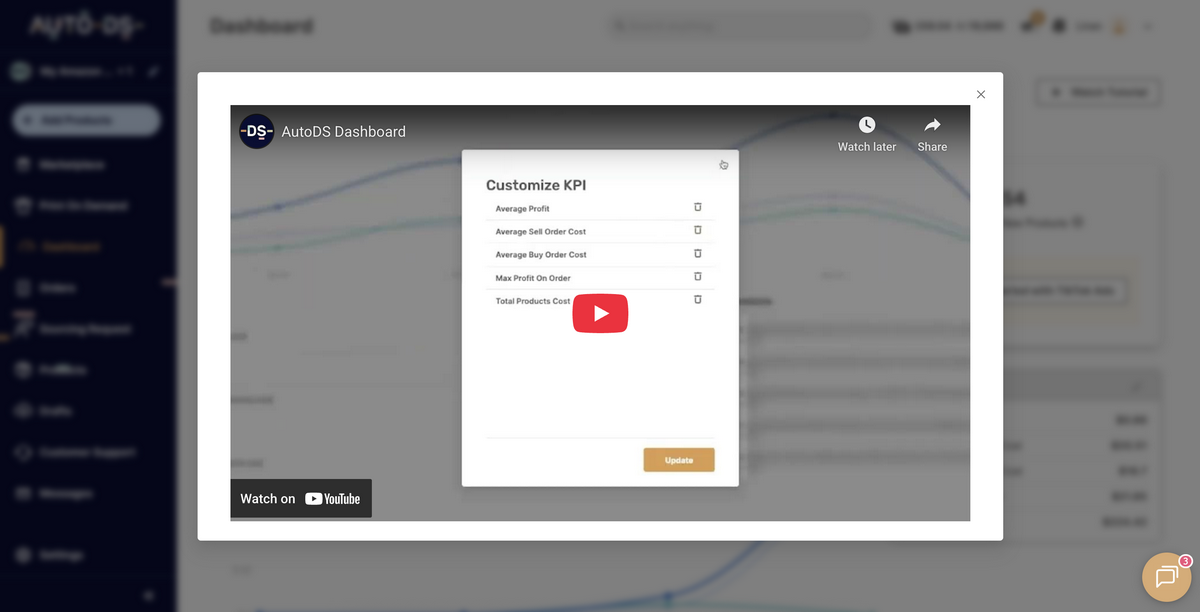Open the chat support bubble
The height and width of the screenshot is (612, 1200).
(1166, 576)
